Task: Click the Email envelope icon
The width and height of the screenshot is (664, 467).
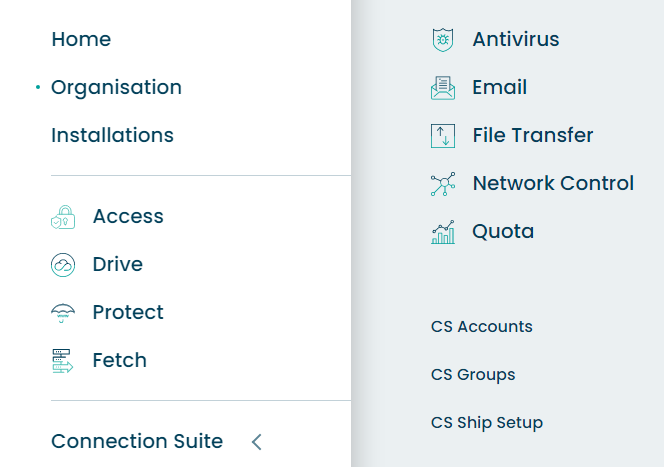Action: [443, 88]
